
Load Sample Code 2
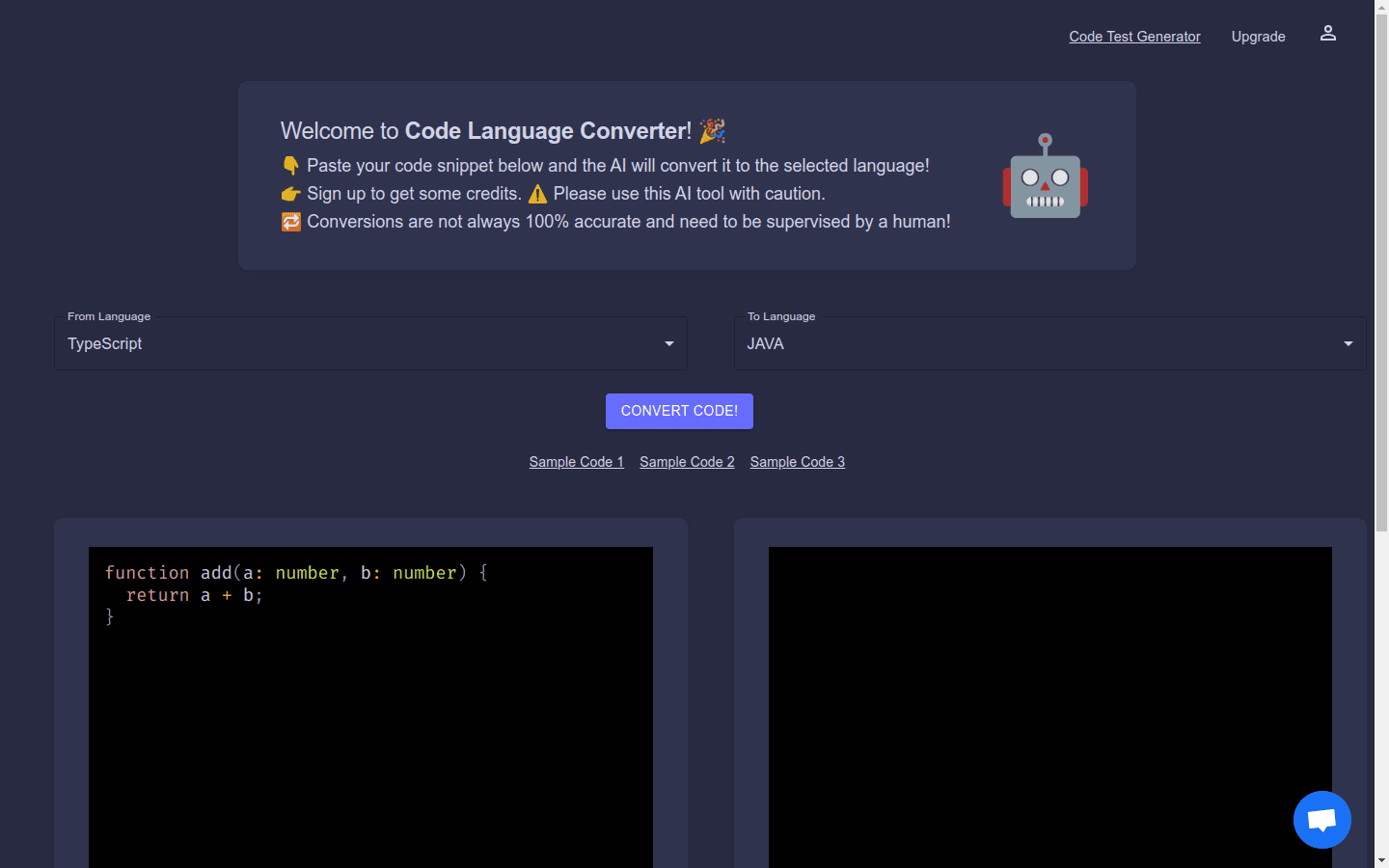click(x=687, y=462)
